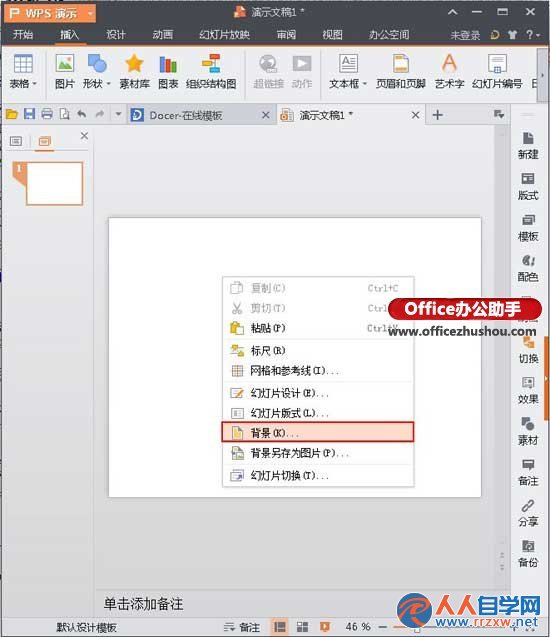This screenshot has height=637, width=550.
Task: Open print preview icon
Action: pos(64,115)
